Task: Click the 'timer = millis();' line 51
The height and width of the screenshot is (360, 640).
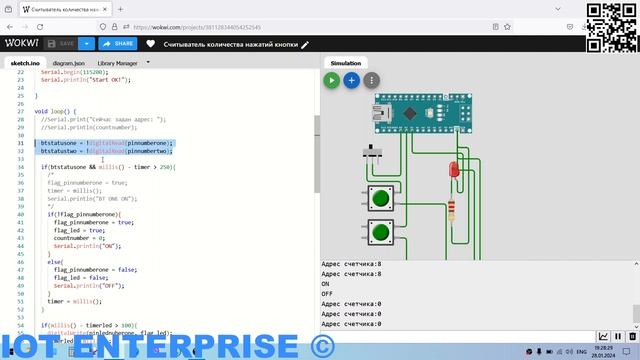Action: click(x=74, y=301)
